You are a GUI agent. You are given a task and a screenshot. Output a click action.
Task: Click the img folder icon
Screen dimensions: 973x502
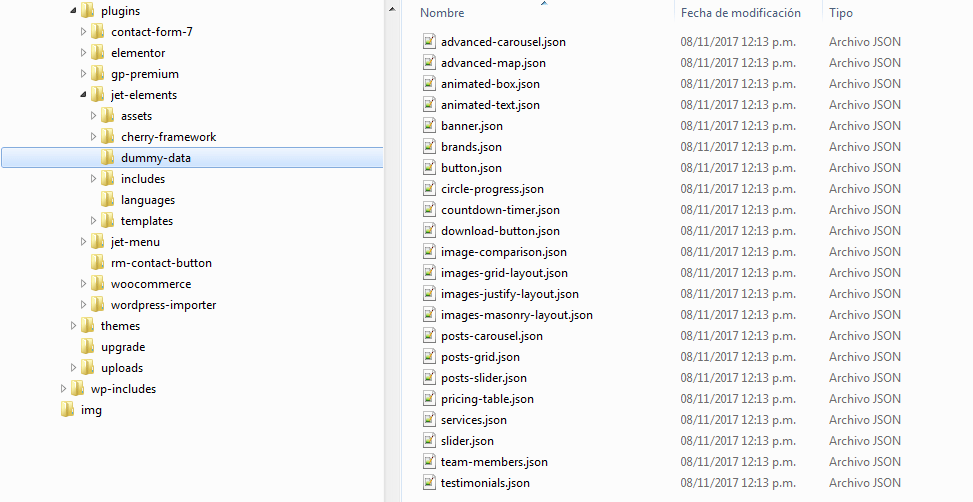[67, 410]
